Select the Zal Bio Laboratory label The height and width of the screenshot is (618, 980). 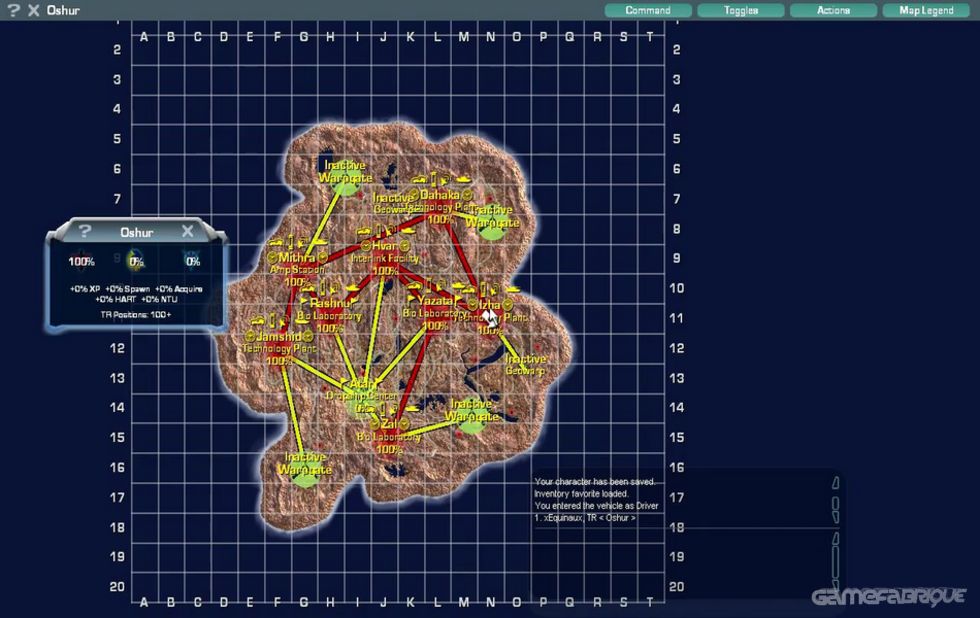[388, 431]
